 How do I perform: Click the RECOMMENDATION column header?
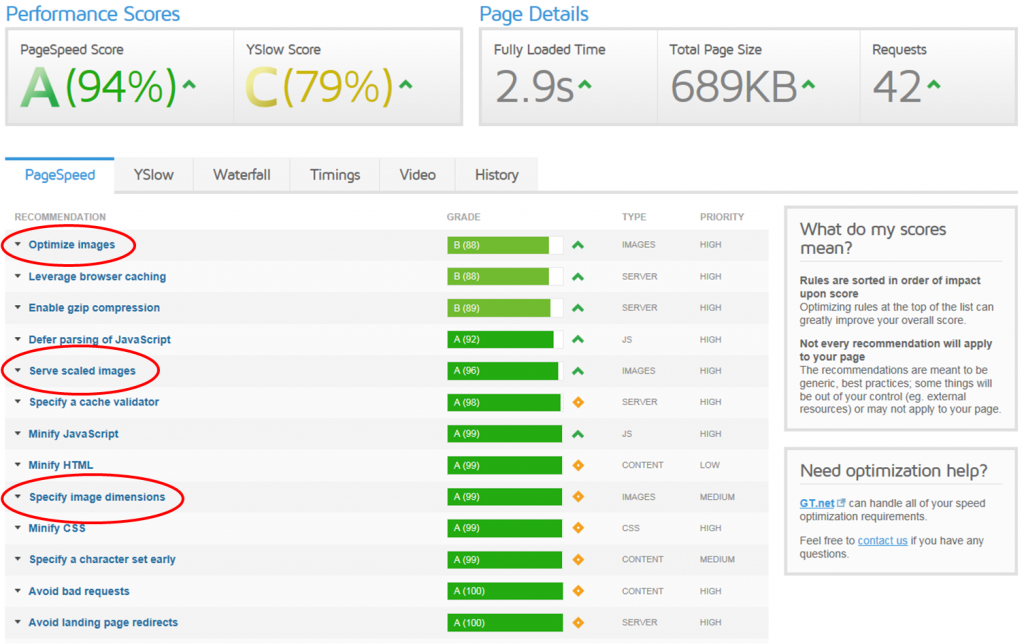coord(60,217)
